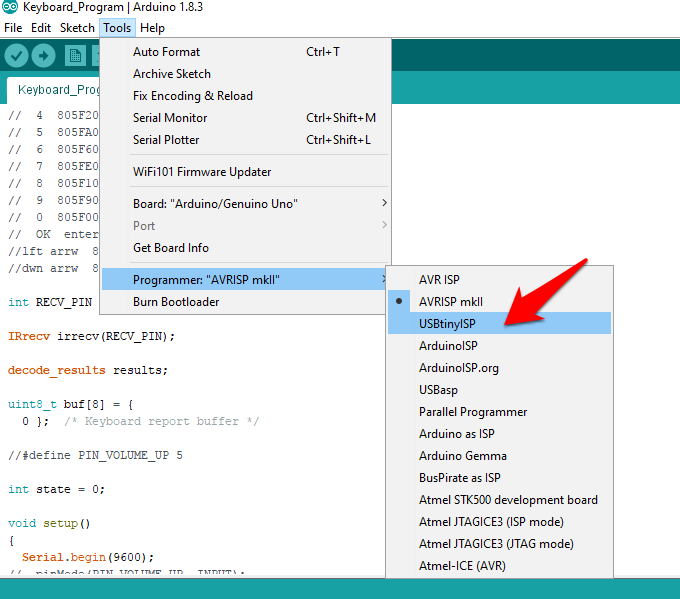
Task: Select Archive Sketch menu entry
Action: (245, 74)
